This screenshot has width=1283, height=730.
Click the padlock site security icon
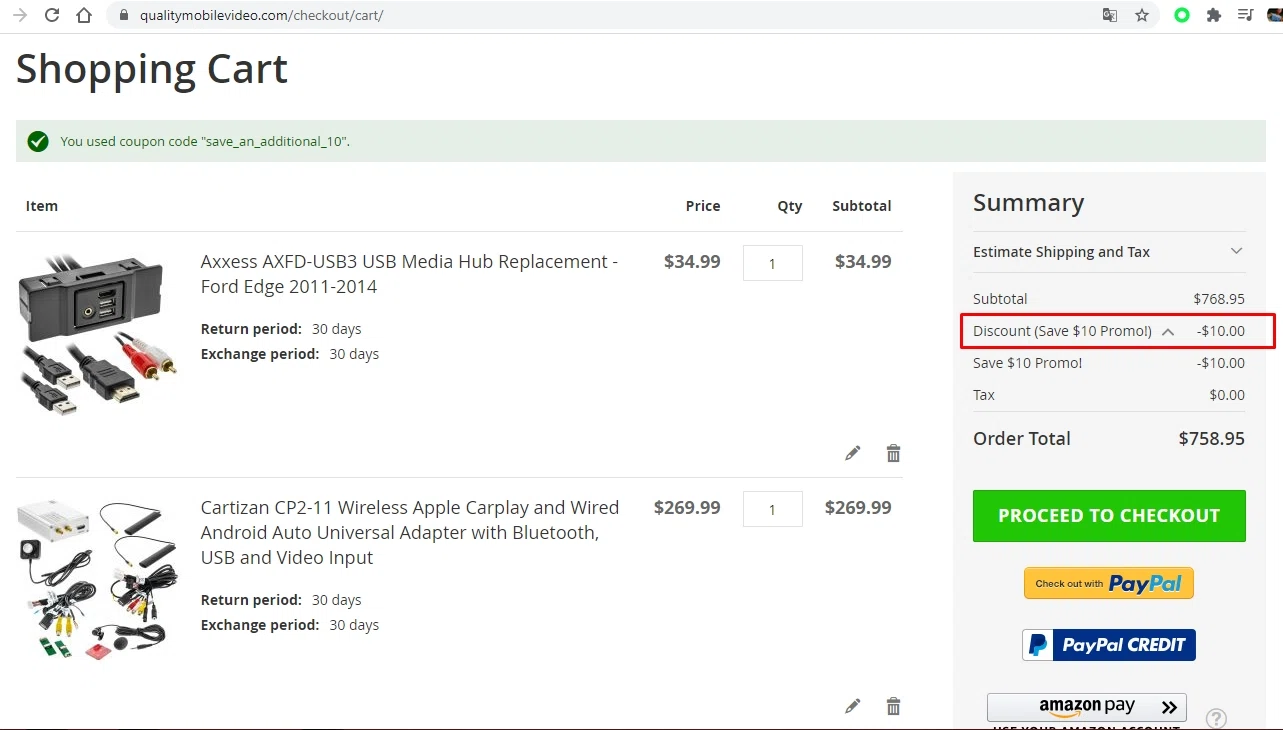pos(124,15)
